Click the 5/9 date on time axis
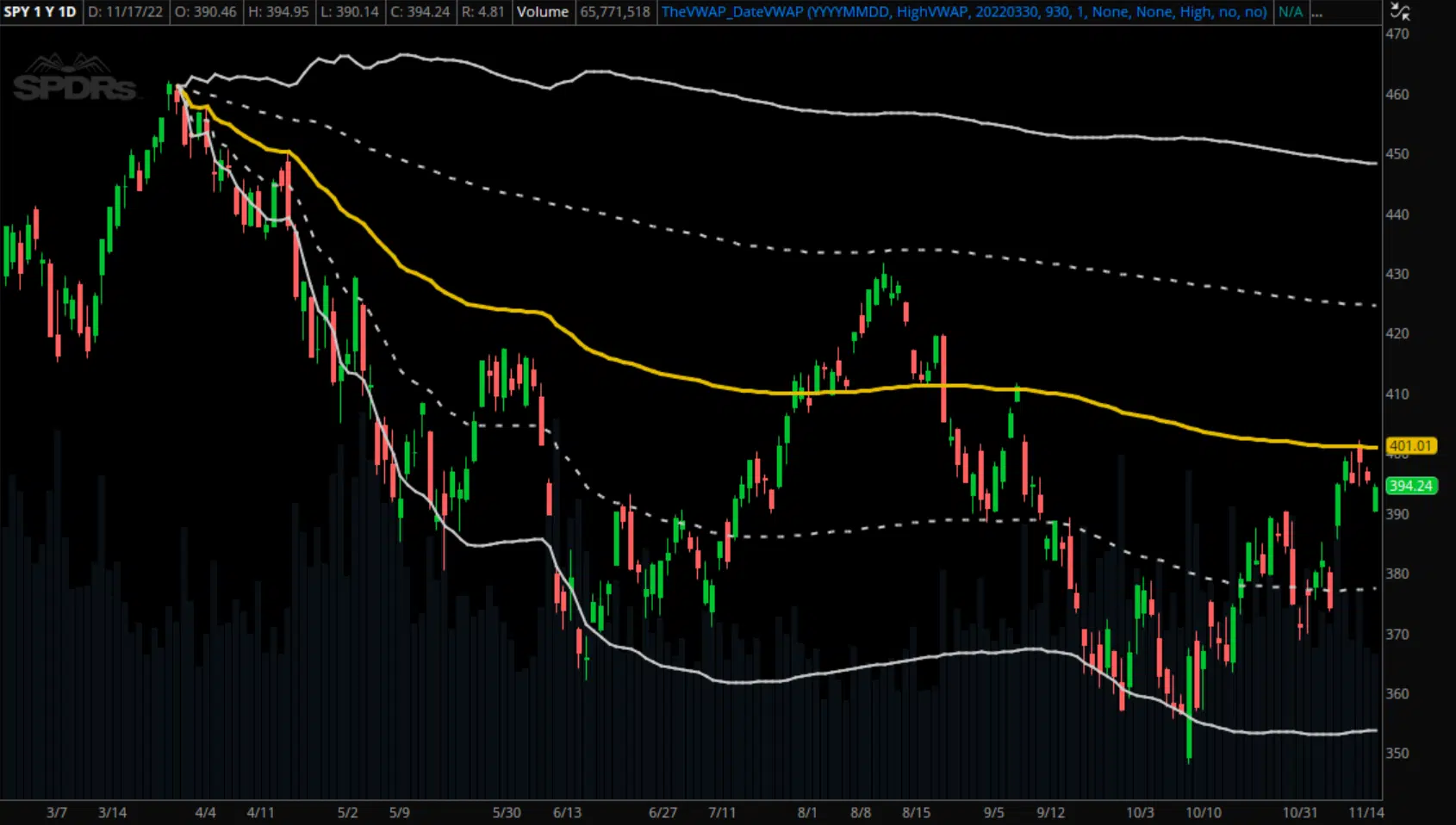The width and height of the screenshot is (1456, 825). (400, 812)
